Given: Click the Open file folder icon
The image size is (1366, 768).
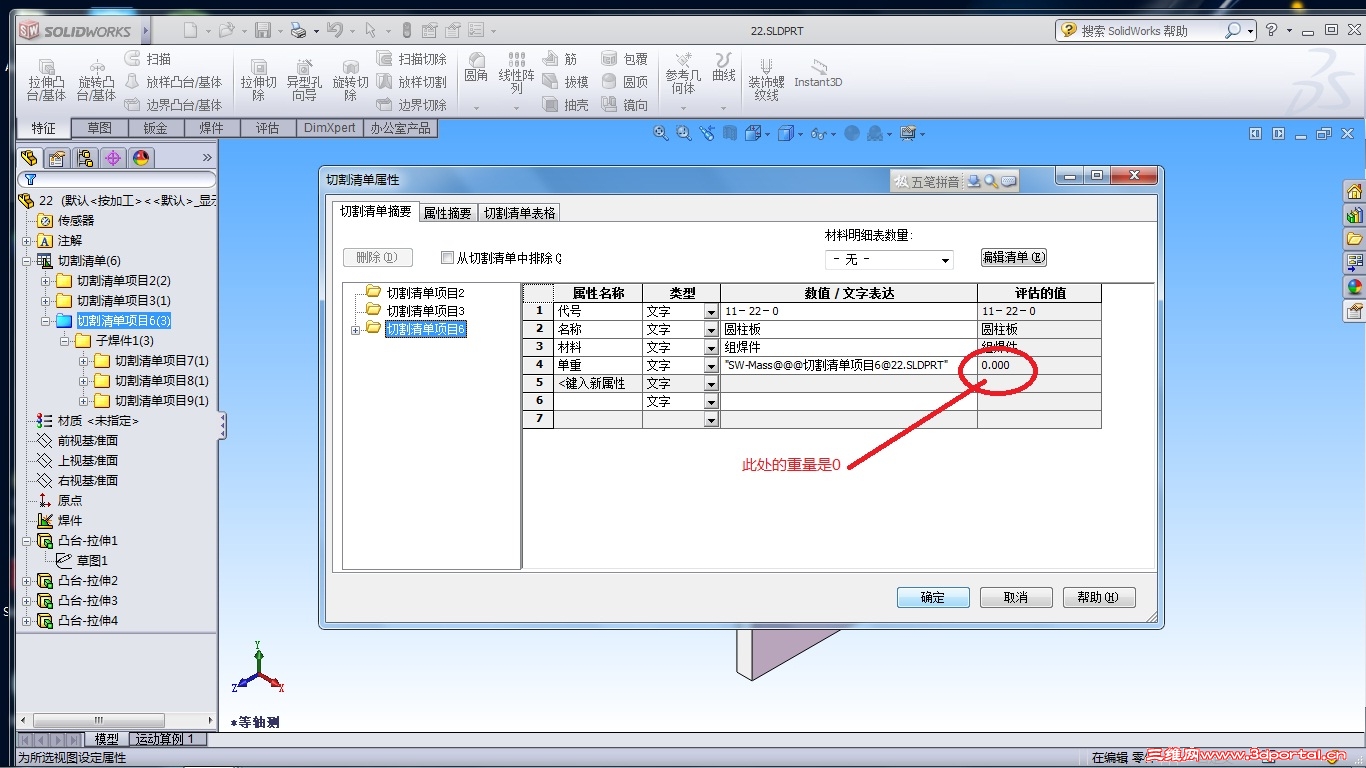Looking at the screenshot, I should [226, 31].
